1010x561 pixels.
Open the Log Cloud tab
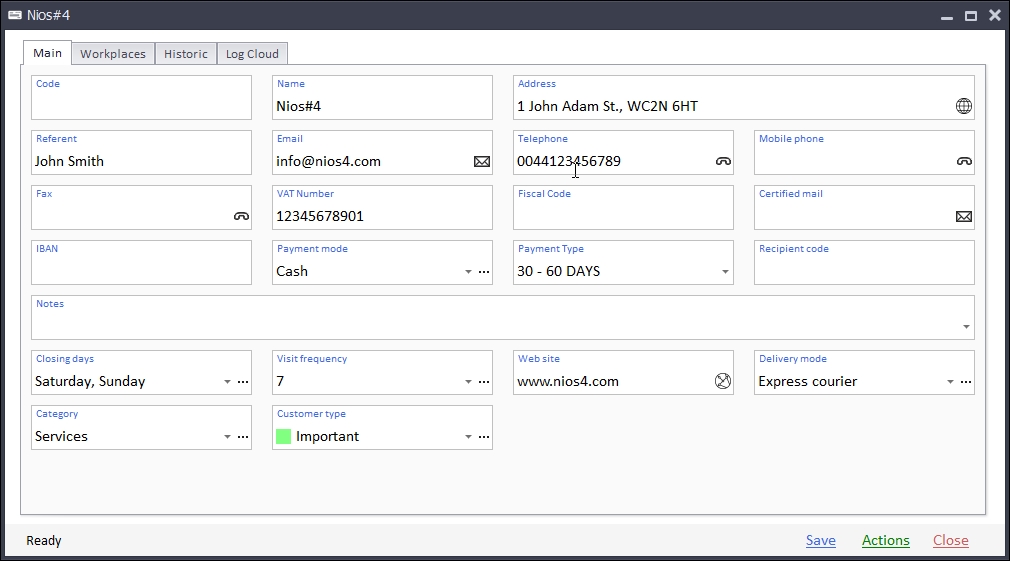tap(252, 54)
